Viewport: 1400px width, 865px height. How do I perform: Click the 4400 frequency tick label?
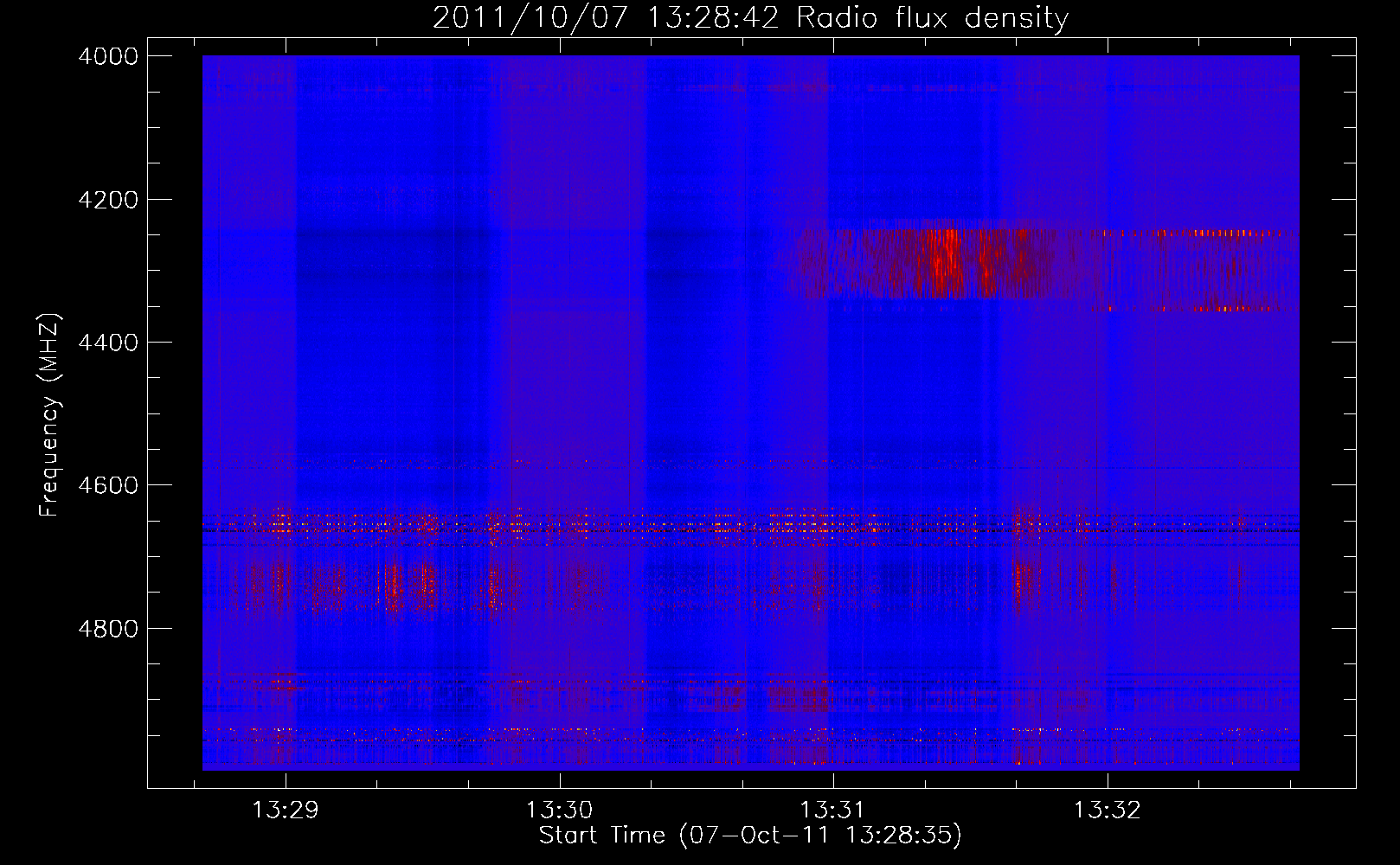[108, 343]
